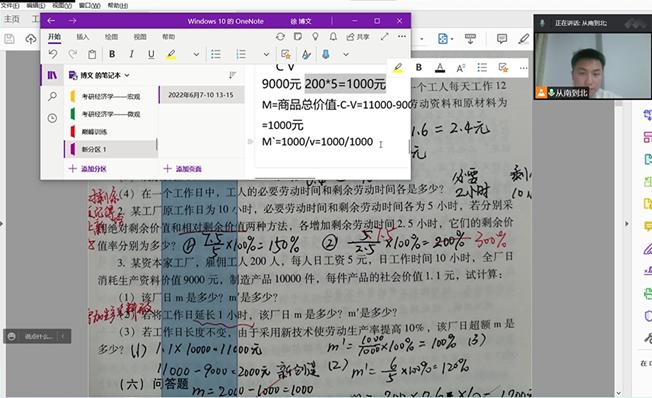Click the sync refresh icon in OneNote
652x398 pixels.
click(280, 37)
